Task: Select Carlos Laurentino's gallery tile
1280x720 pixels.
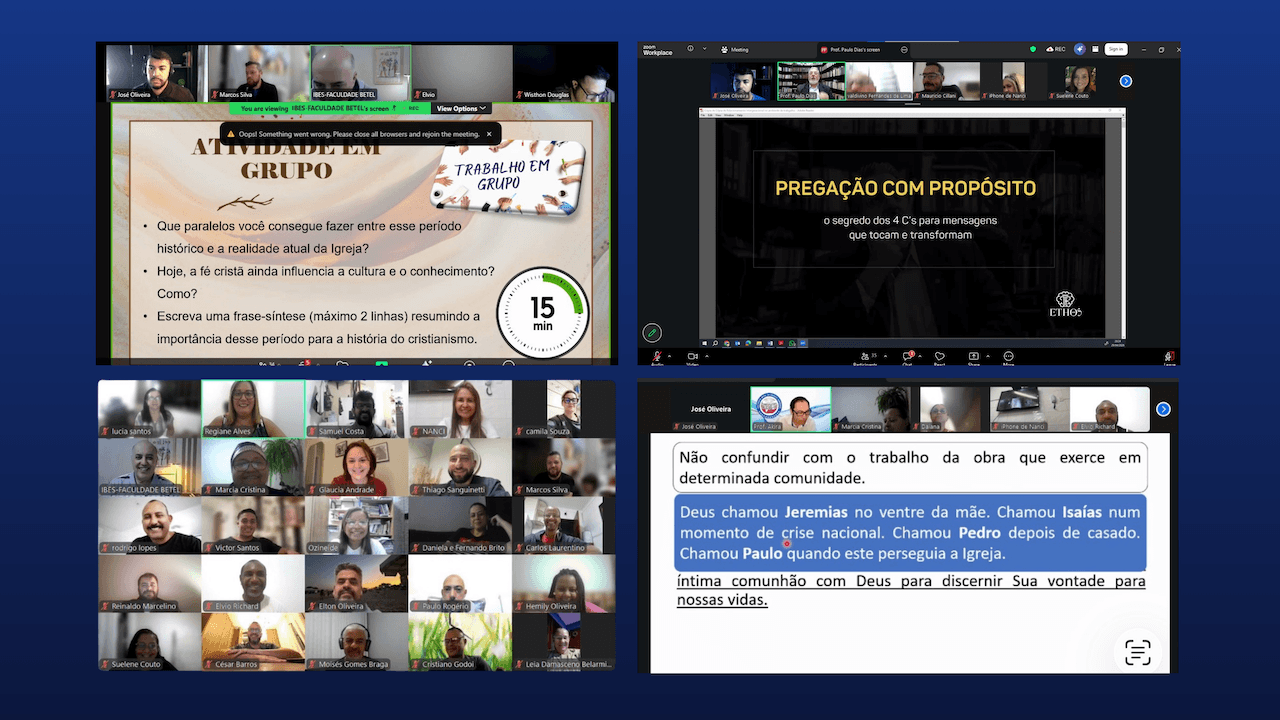Action: pyautogui.click(x=564, y=526)
